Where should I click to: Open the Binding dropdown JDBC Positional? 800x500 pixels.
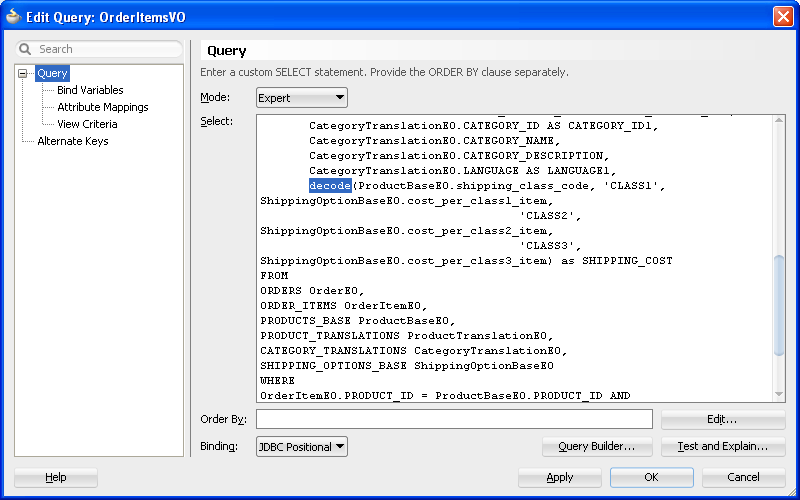click(x=302, y=446)
